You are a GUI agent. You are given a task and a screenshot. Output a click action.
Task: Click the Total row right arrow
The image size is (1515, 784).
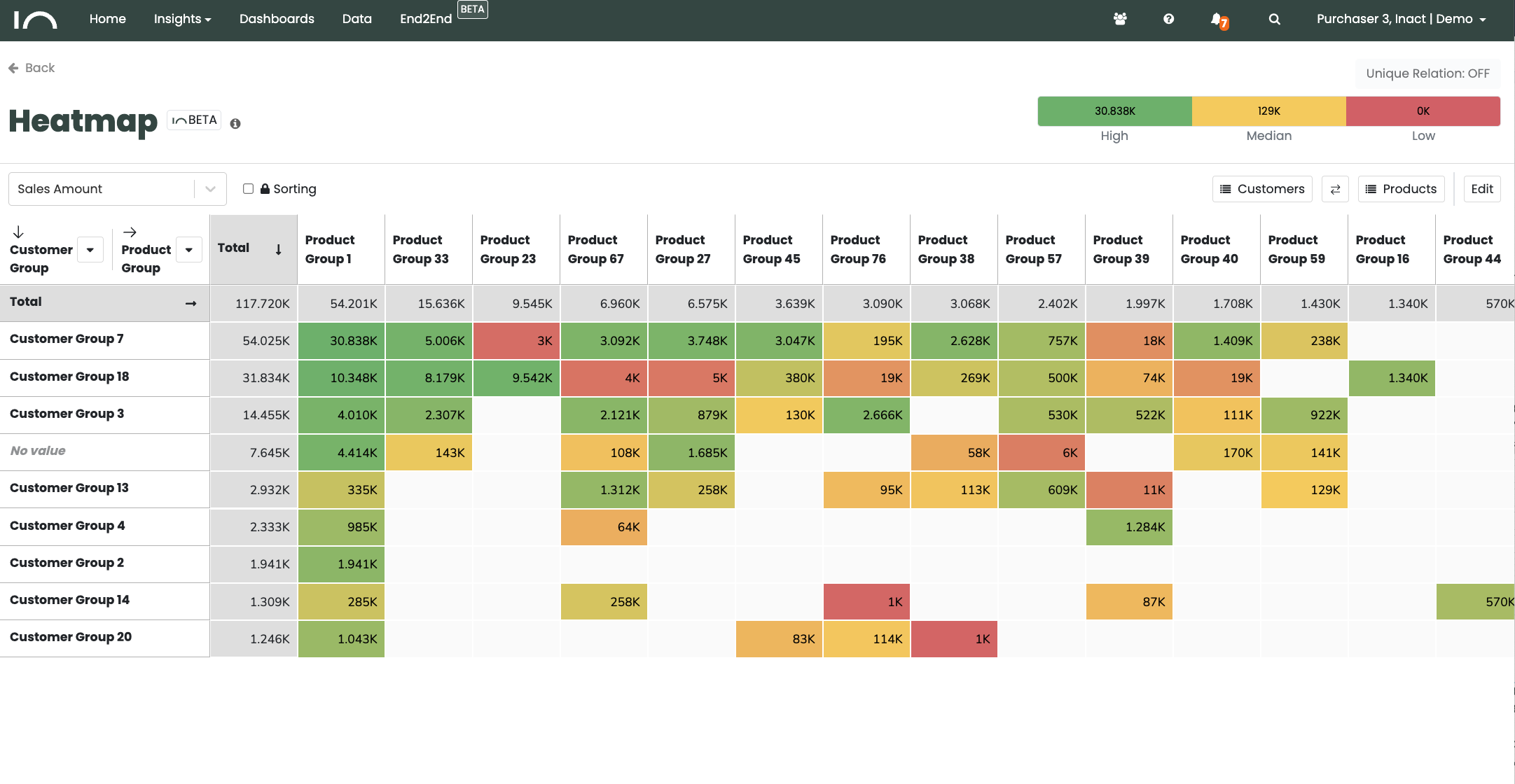[x=191, y=303]
